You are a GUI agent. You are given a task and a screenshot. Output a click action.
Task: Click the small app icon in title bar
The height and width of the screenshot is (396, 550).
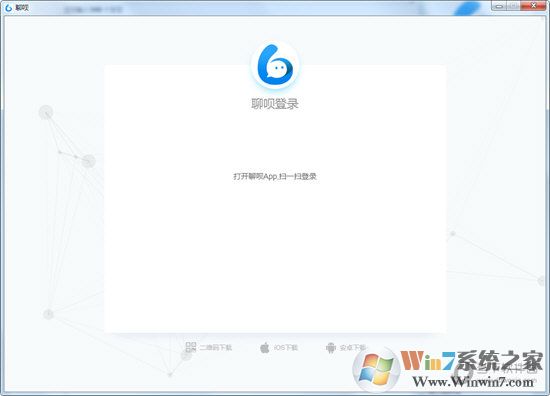coord(8,7)
